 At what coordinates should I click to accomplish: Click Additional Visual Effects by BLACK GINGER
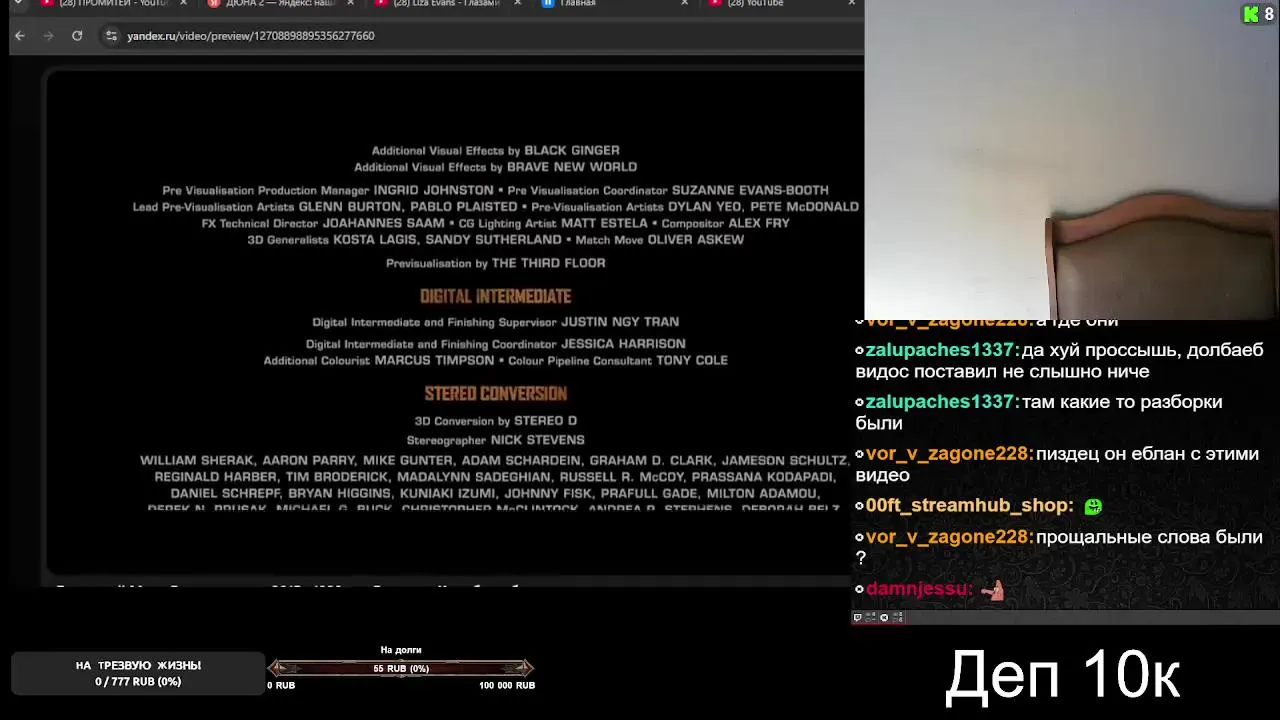[496, 150]
